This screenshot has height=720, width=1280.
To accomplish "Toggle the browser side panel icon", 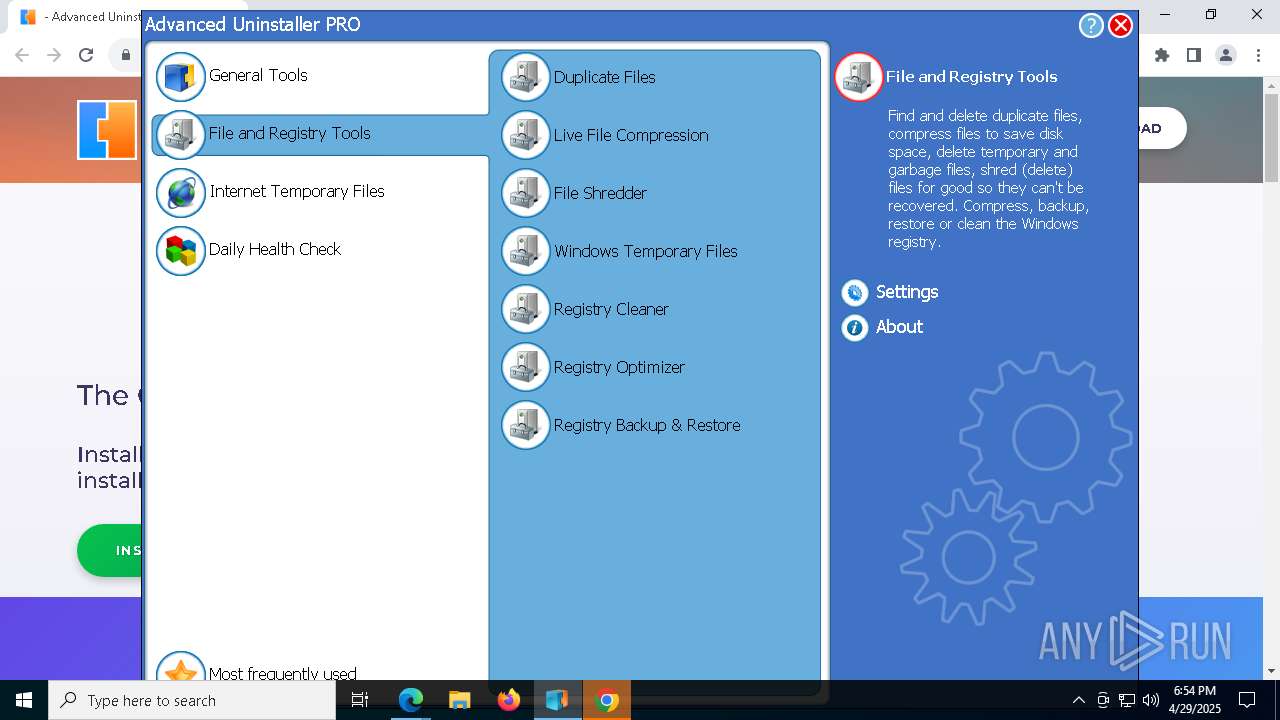I will pos(1194,56).
